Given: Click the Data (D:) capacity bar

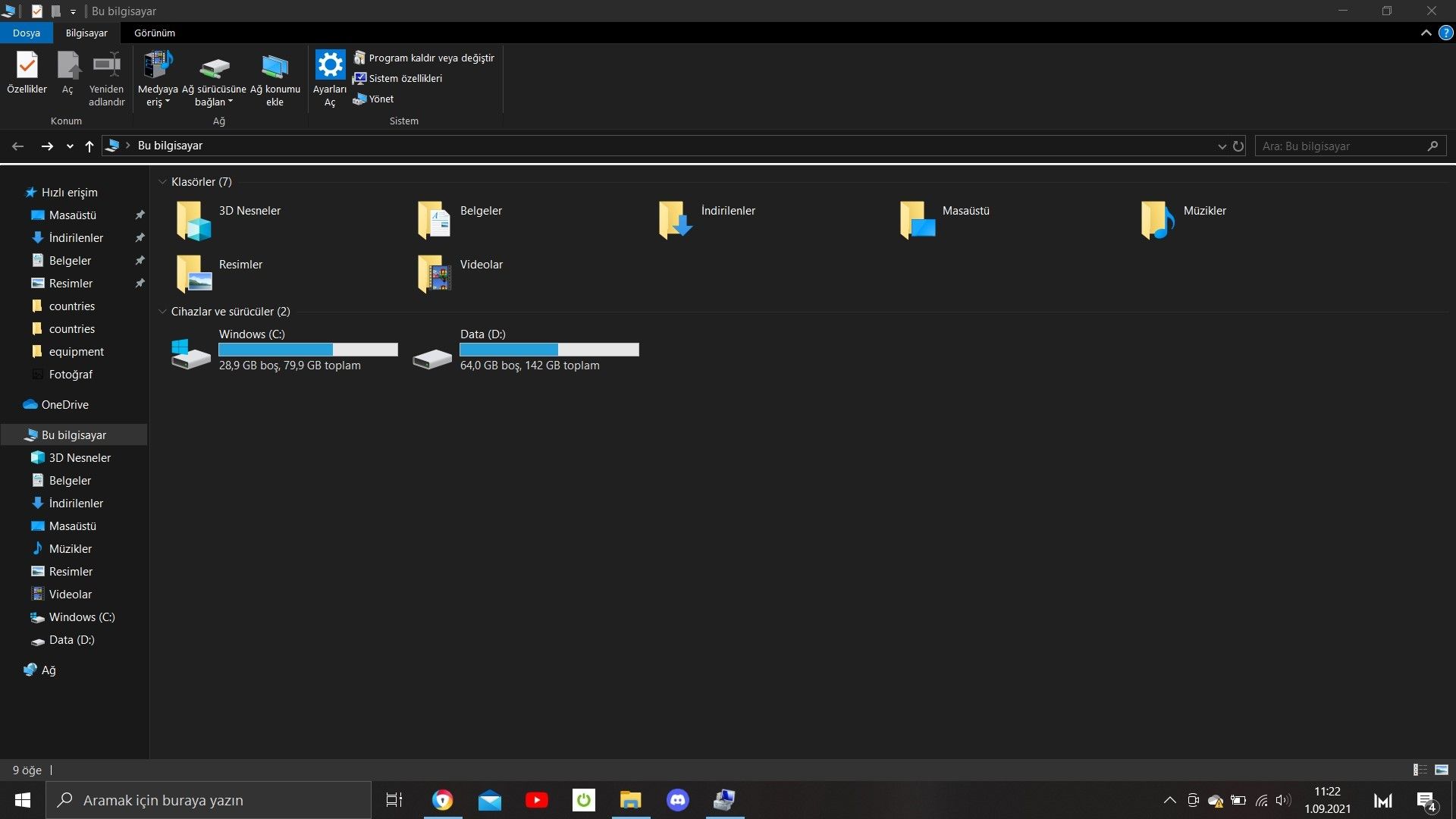Looking at the screenshot, I should click(x=549, y=350).
